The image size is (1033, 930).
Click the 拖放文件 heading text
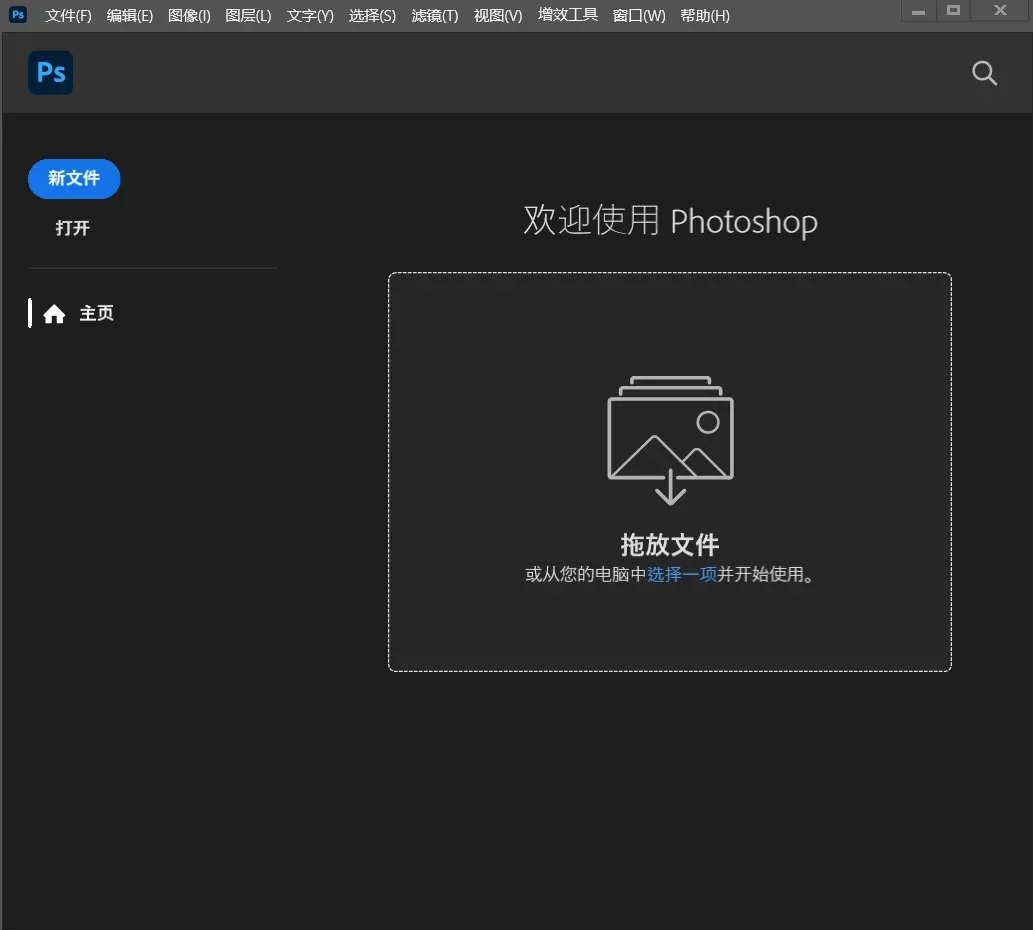coord(670,545)
